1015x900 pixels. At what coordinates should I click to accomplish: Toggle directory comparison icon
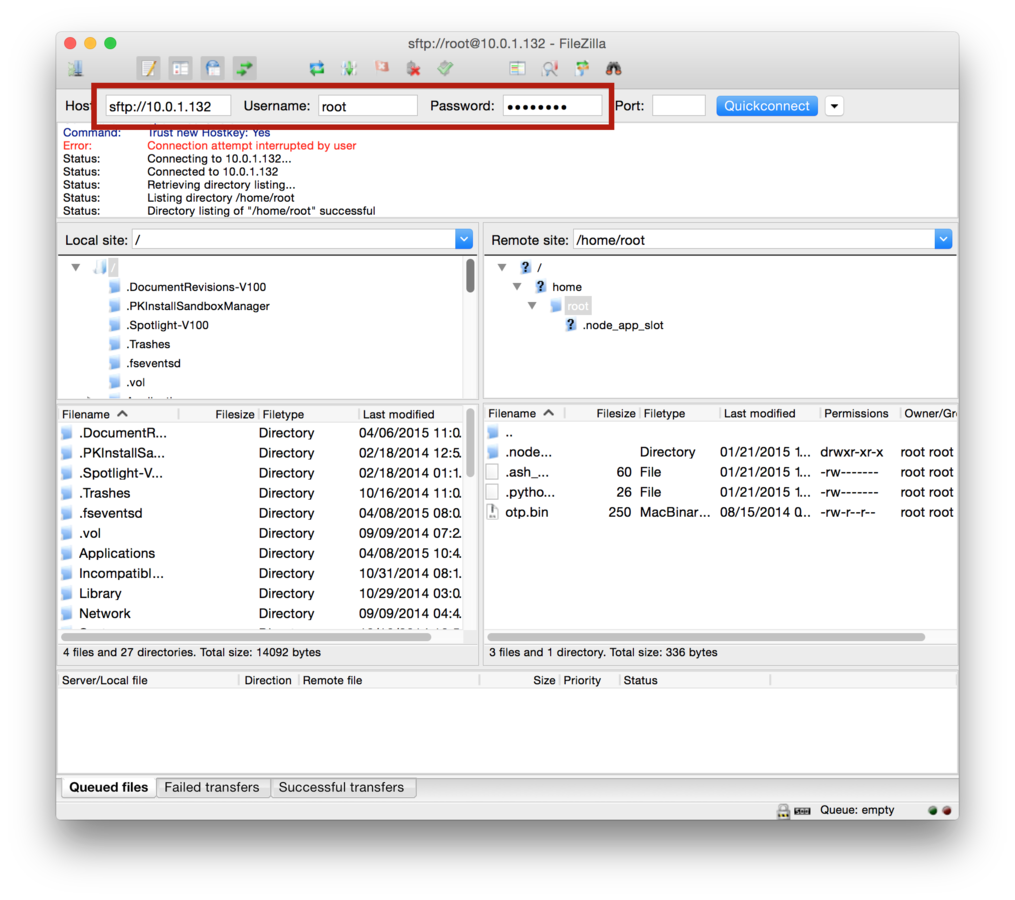point(550,68)
